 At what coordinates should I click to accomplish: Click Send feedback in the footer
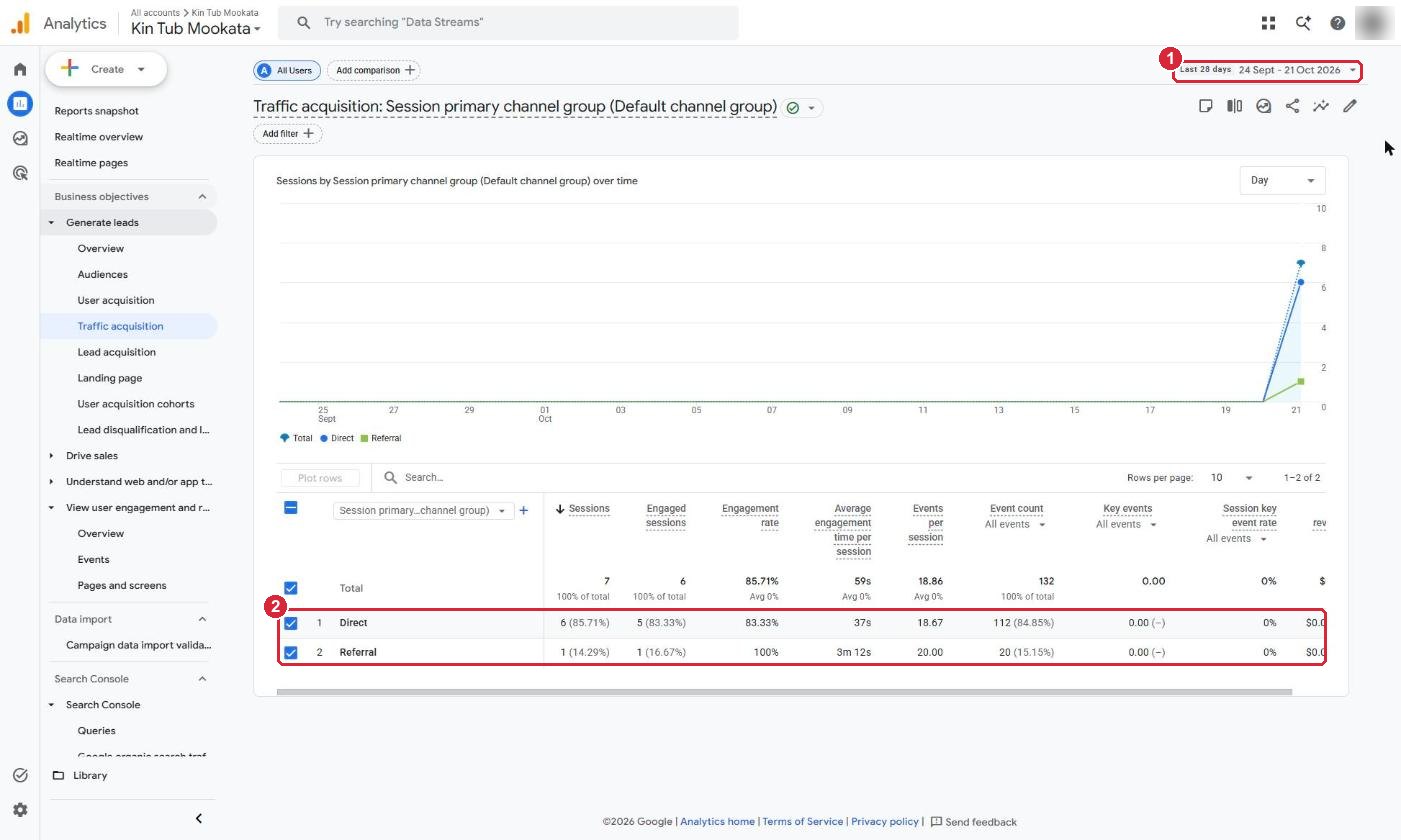click(x=973, y=822)
